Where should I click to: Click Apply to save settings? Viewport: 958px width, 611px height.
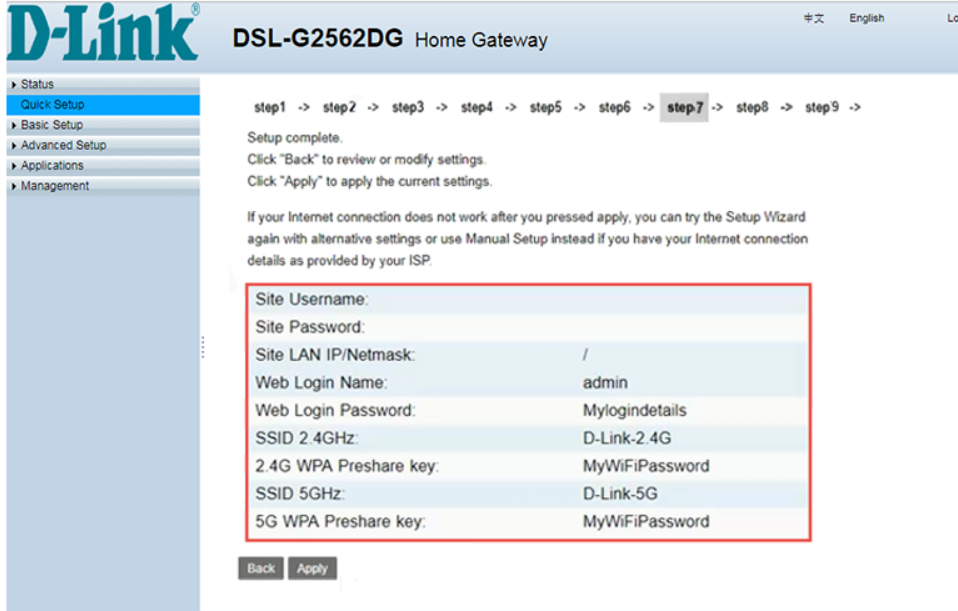coord(312,568)
